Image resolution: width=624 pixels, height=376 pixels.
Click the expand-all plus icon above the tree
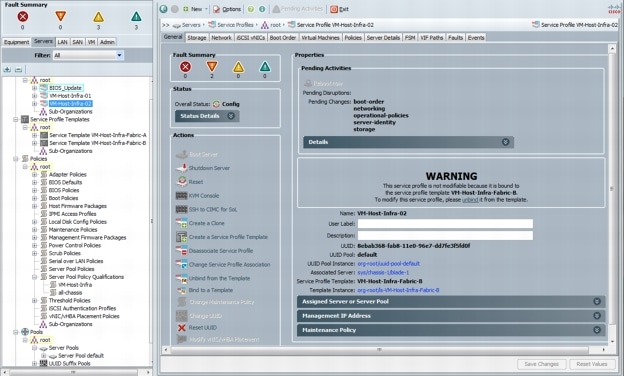(x=7, y=69)
